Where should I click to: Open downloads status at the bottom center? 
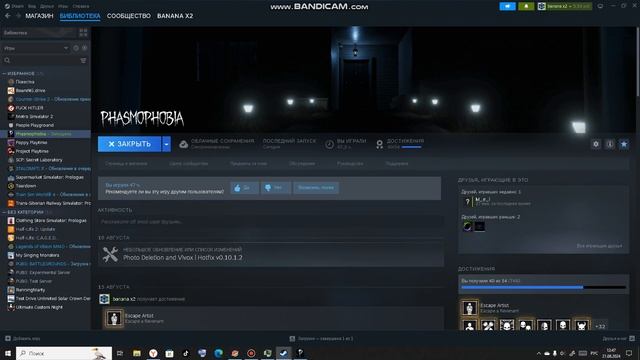click(321, 338)
